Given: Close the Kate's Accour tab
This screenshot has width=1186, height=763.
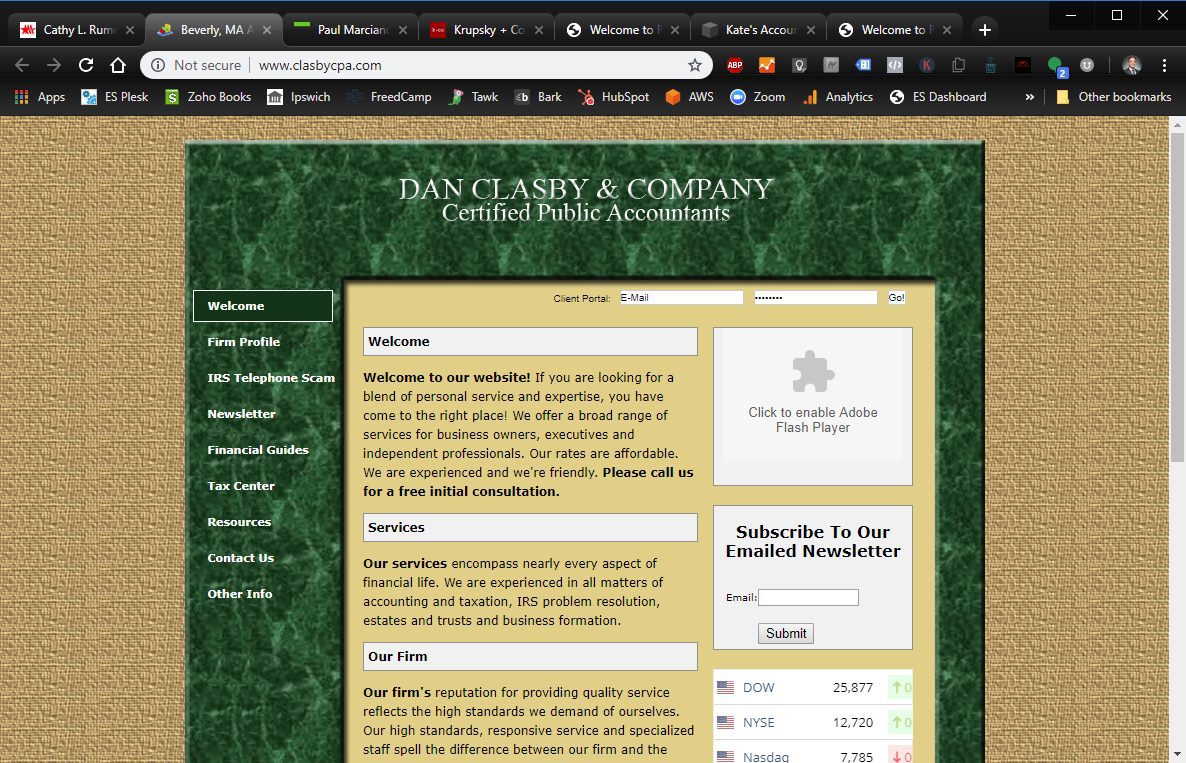Looking at the screenshot, I should [811, 29].
